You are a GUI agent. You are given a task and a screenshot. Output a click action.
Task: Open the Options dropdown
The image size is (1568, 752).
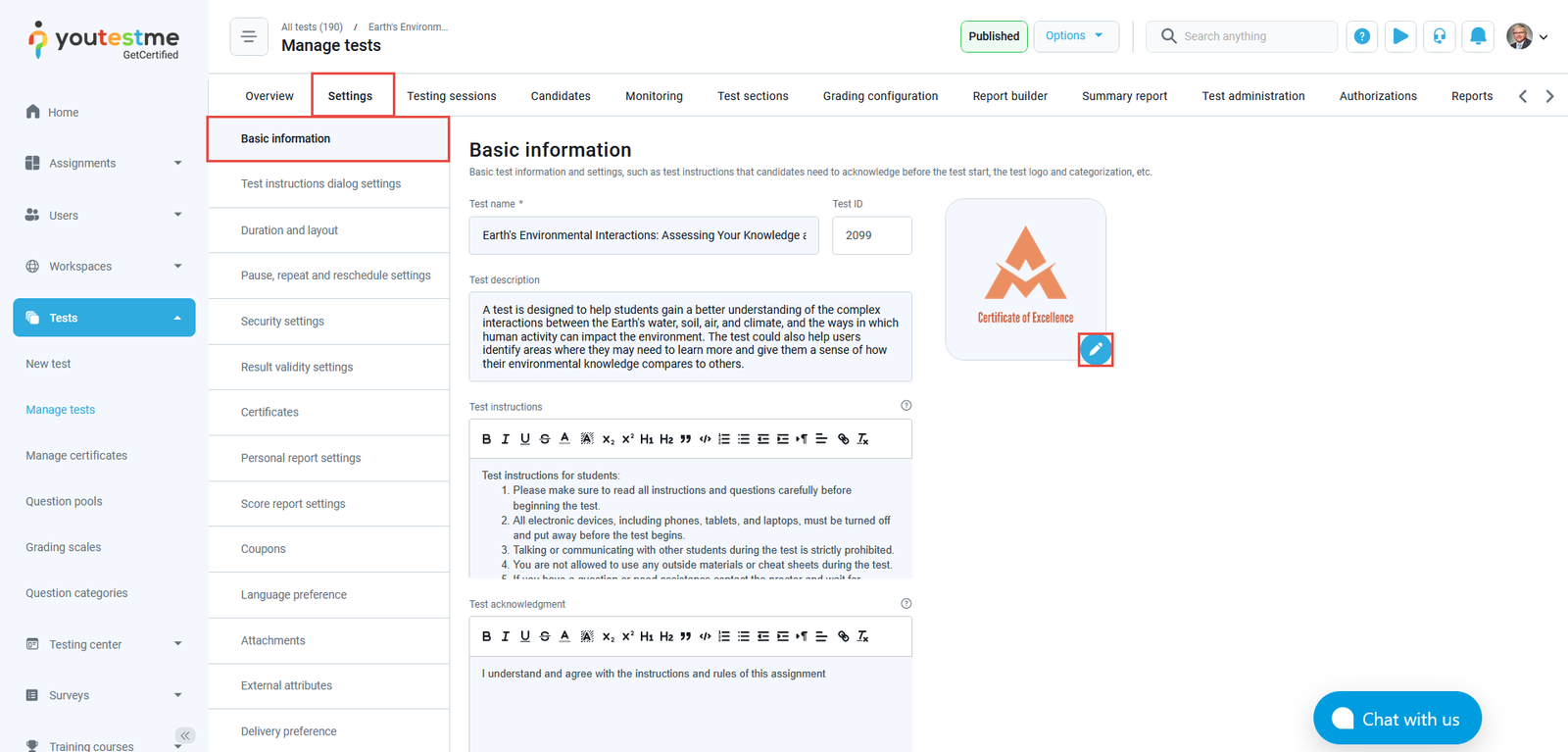click(1075, 36)
